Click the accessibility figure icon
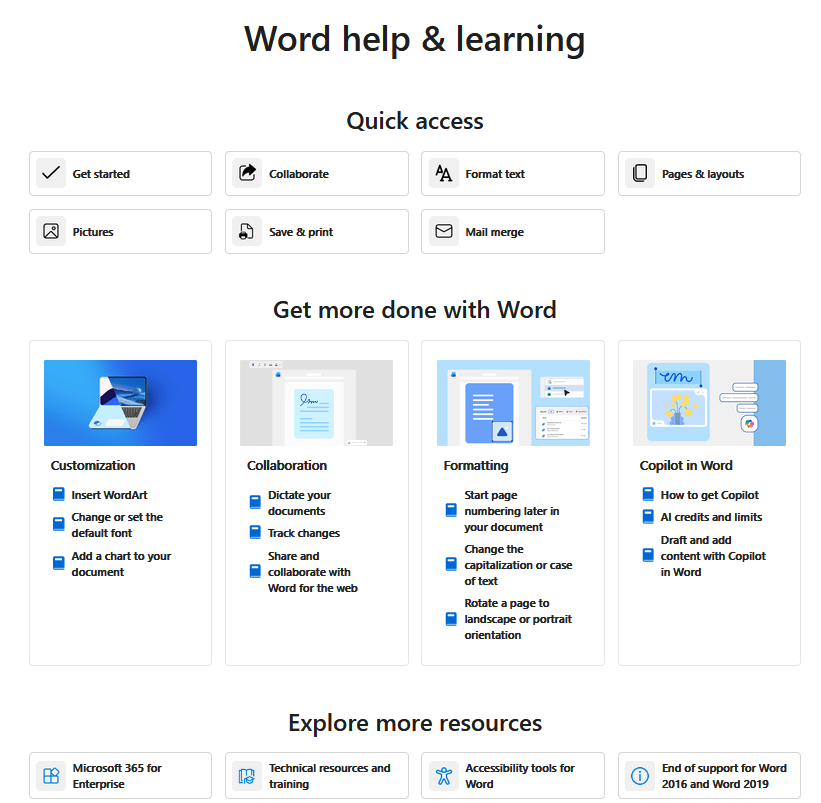Viewport: 821px width, 803px height. (x=443, y=775)
